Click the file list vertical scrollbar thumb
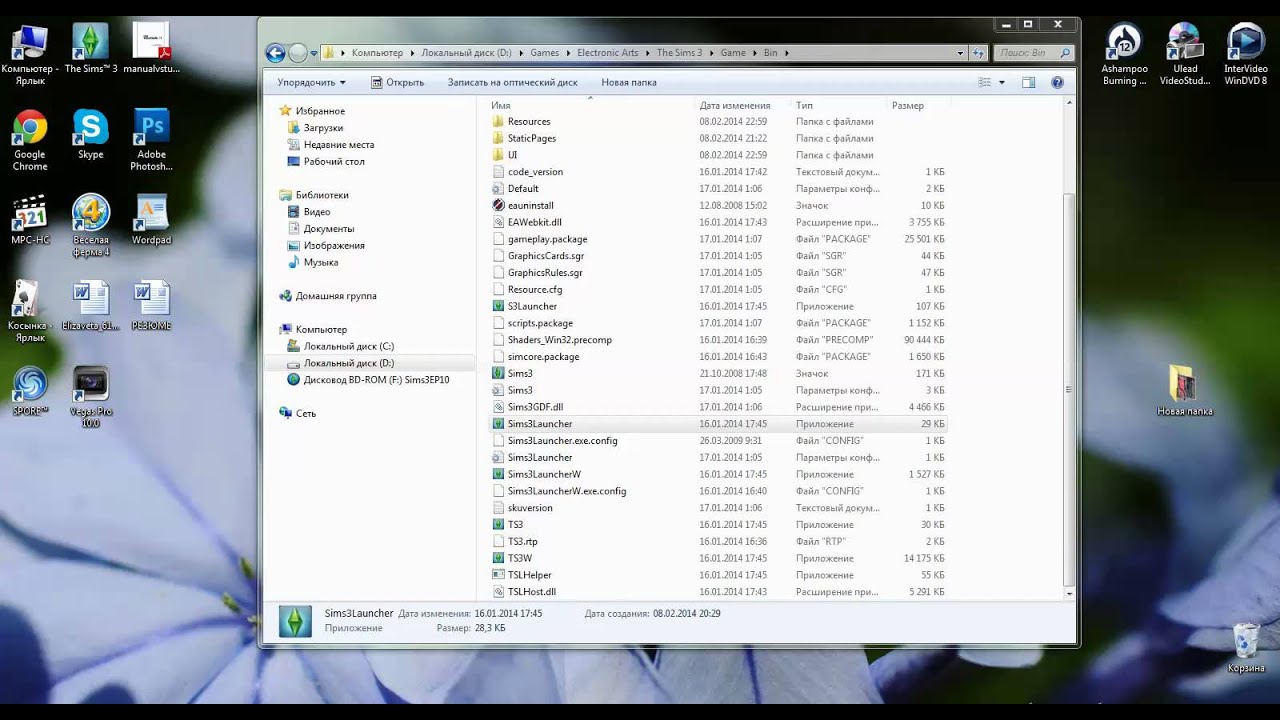The height and width of the screenshot is (720, 1280). tap(1069, 390)
